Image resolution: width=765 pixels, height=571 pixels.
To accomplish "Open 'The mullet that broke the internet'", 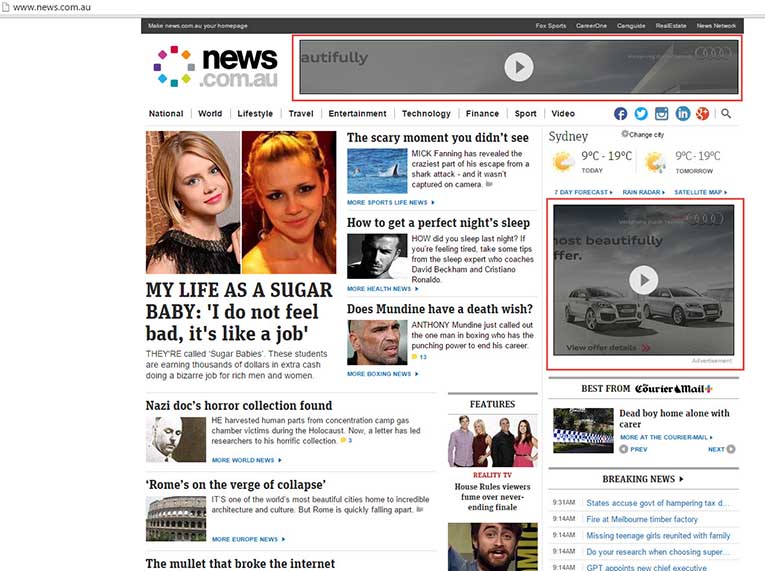I will (240, 564).
